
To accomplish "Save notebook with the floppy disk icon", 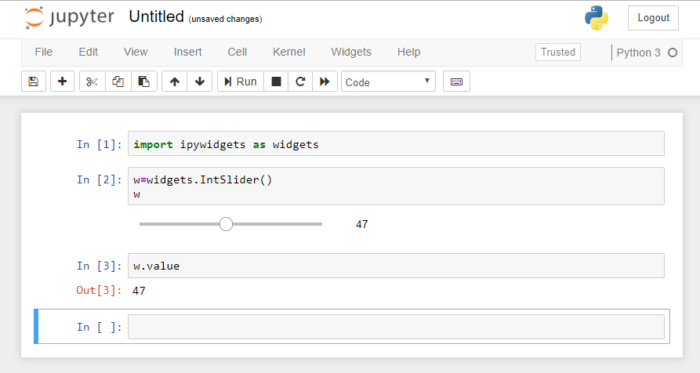I will [33, 82].
